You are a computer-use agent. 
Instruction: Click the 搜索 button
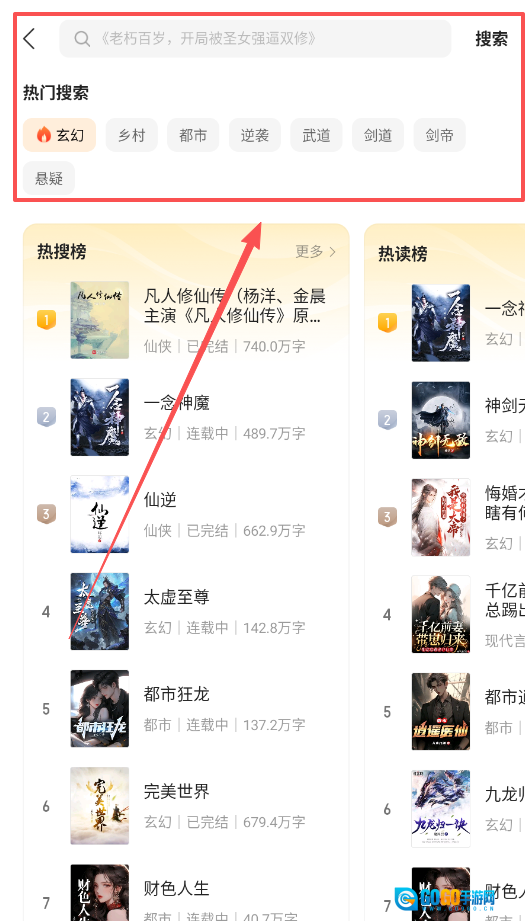click(x=492, y=39)
